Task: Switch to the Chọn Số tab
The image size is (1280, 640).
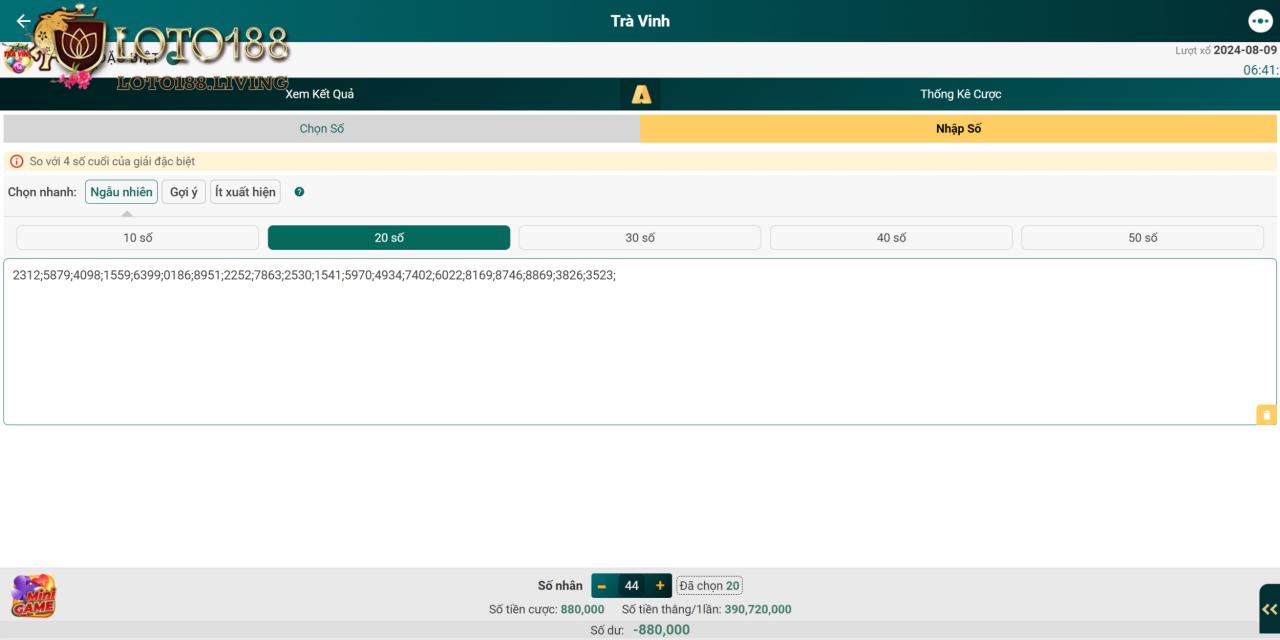Action: [x=322, y=129]
